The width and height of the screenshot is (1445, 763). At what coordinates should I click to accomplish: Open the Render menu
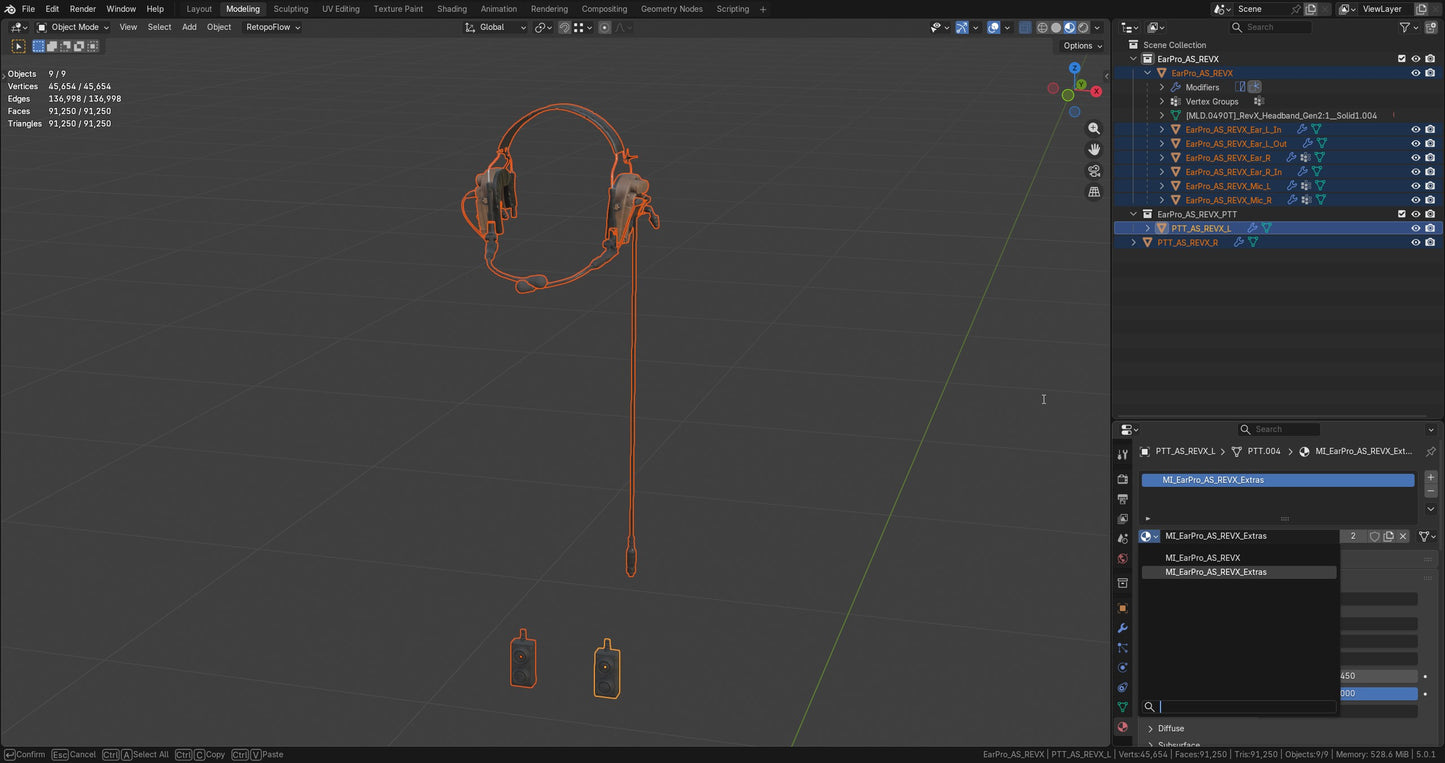pyautogui.click(x=83, y=9)
